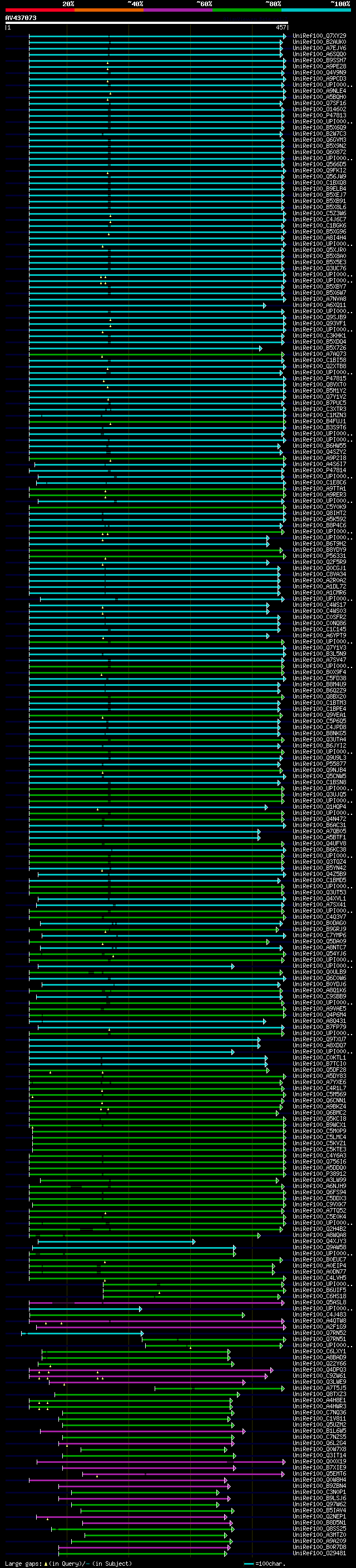Select hit label UniRef100_B5IAY4
356x1568 pixels.
(x=319, y=1510)
